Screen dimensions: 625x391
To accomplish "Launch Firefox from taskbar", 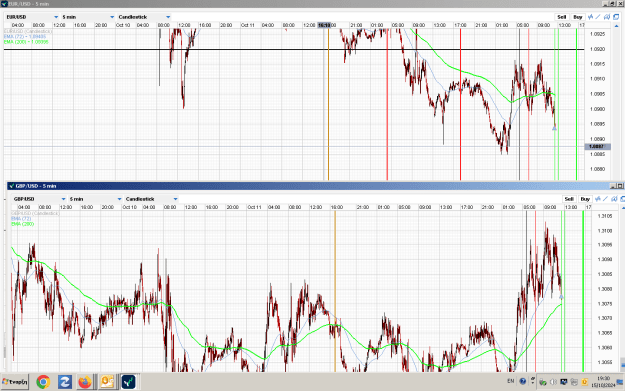I will pos(85,382).
